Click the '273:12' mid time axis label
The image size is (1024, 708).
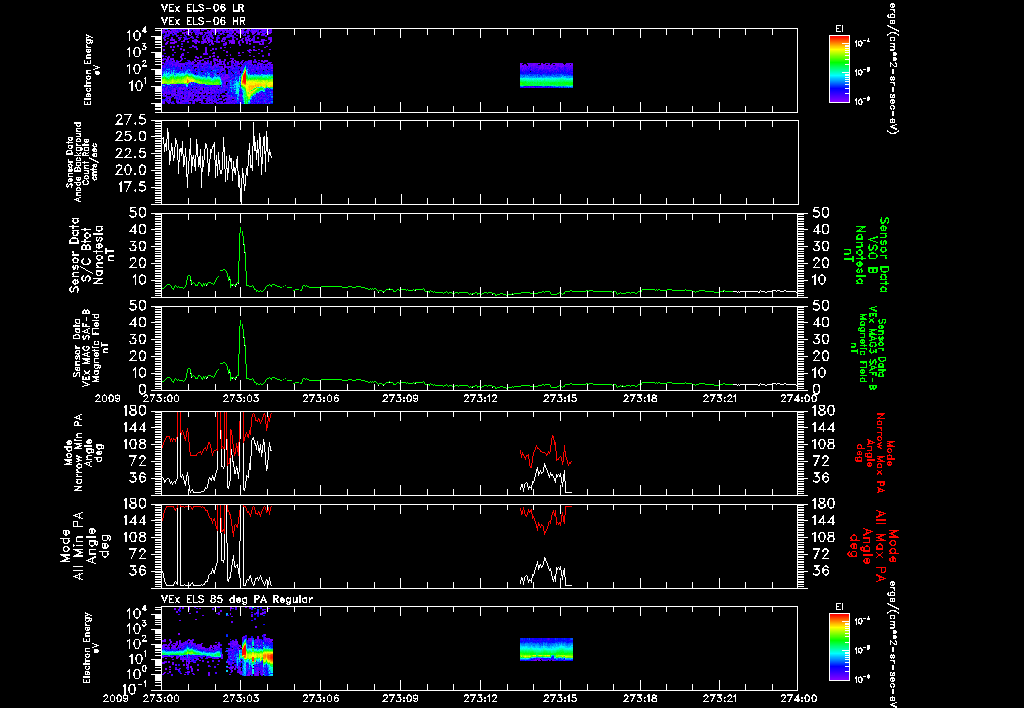pos(481,398)
